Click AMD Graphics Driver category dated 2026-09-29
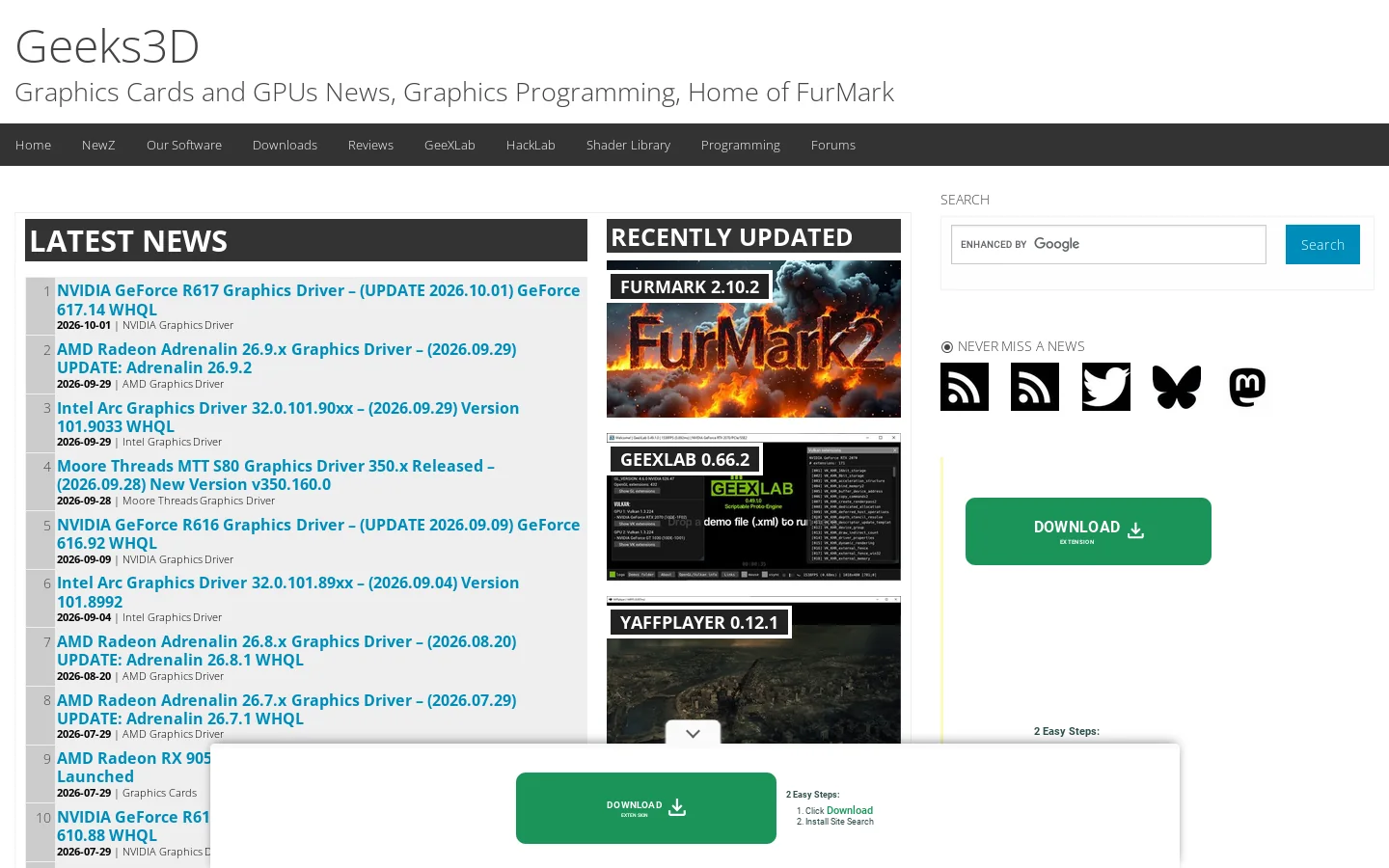Viewport: 1389px width, 868px height. 173,384
